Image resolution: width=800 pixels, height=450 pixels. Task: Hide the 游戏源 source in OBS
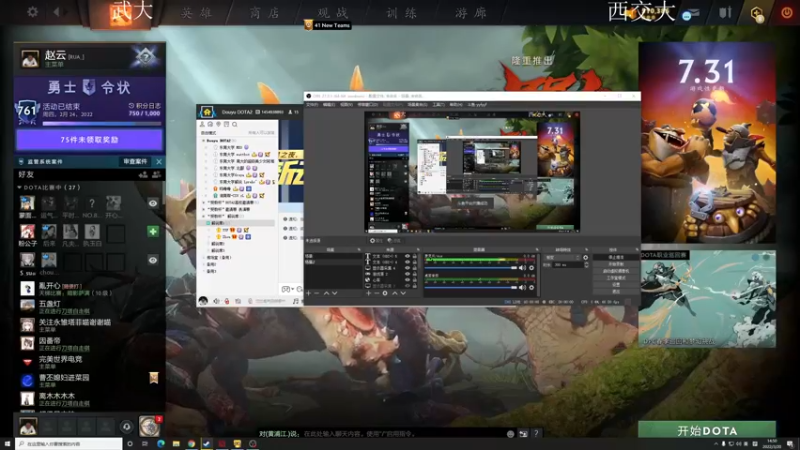click(407, 274)
